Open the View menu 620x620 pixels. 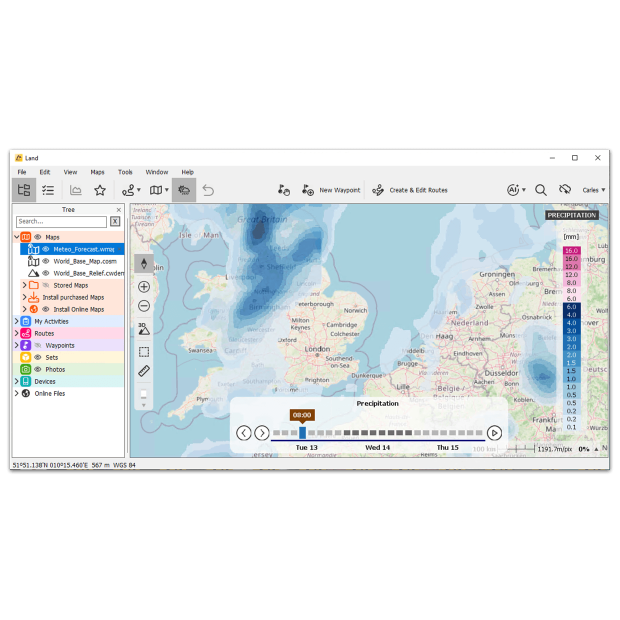click(70, 172)
